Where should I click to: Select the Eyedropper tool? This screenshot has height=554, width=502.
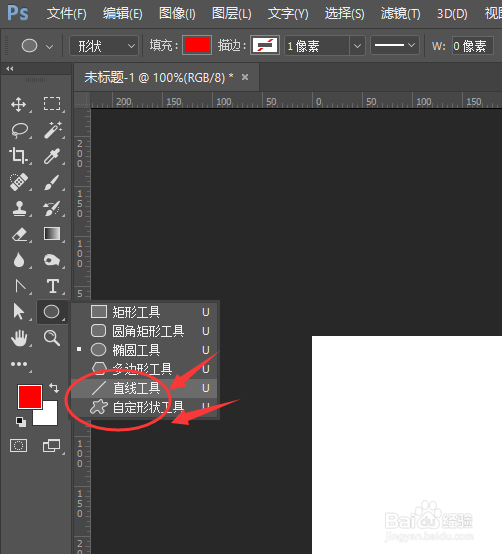coord(52,156)
